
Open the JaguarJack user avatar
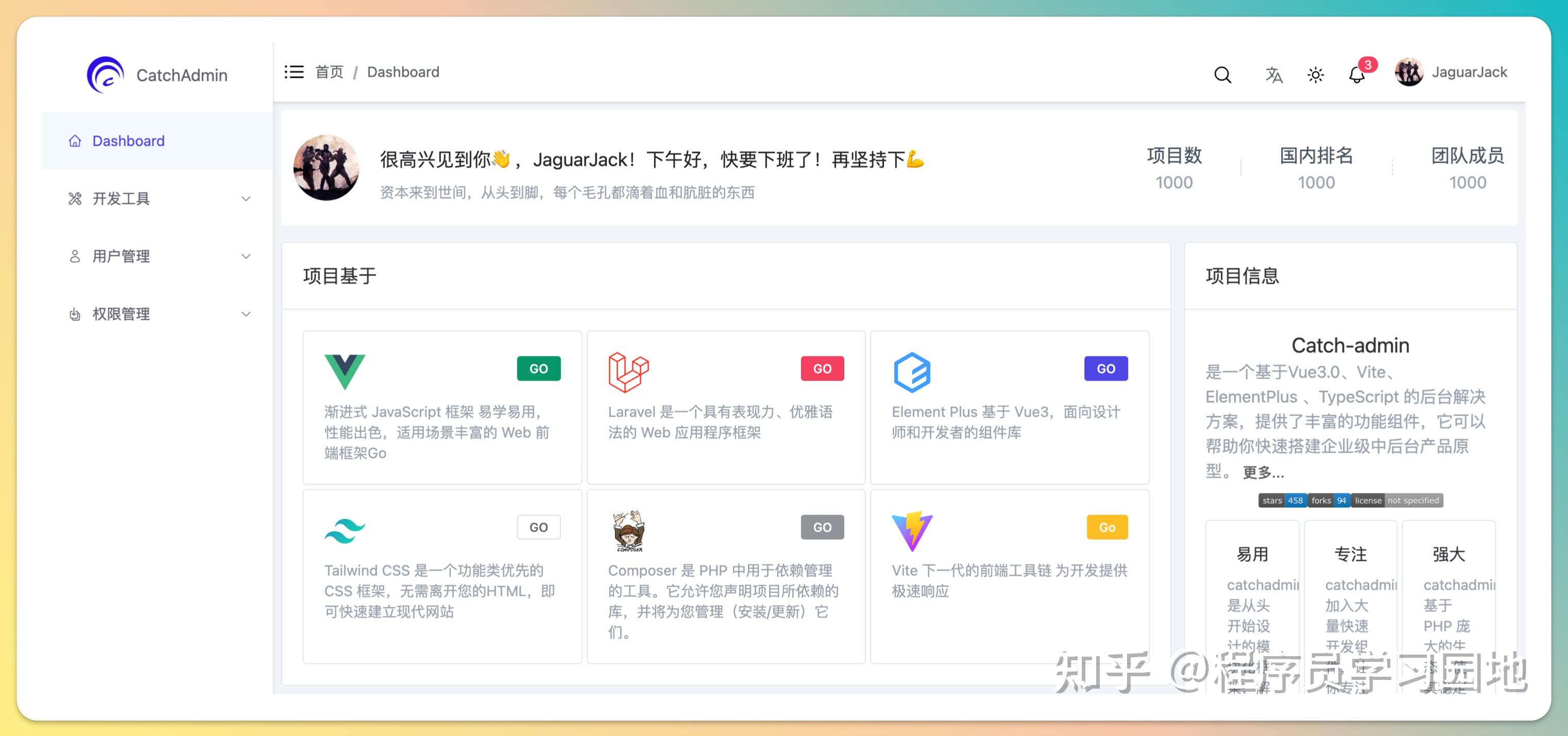pos(1410,73)
